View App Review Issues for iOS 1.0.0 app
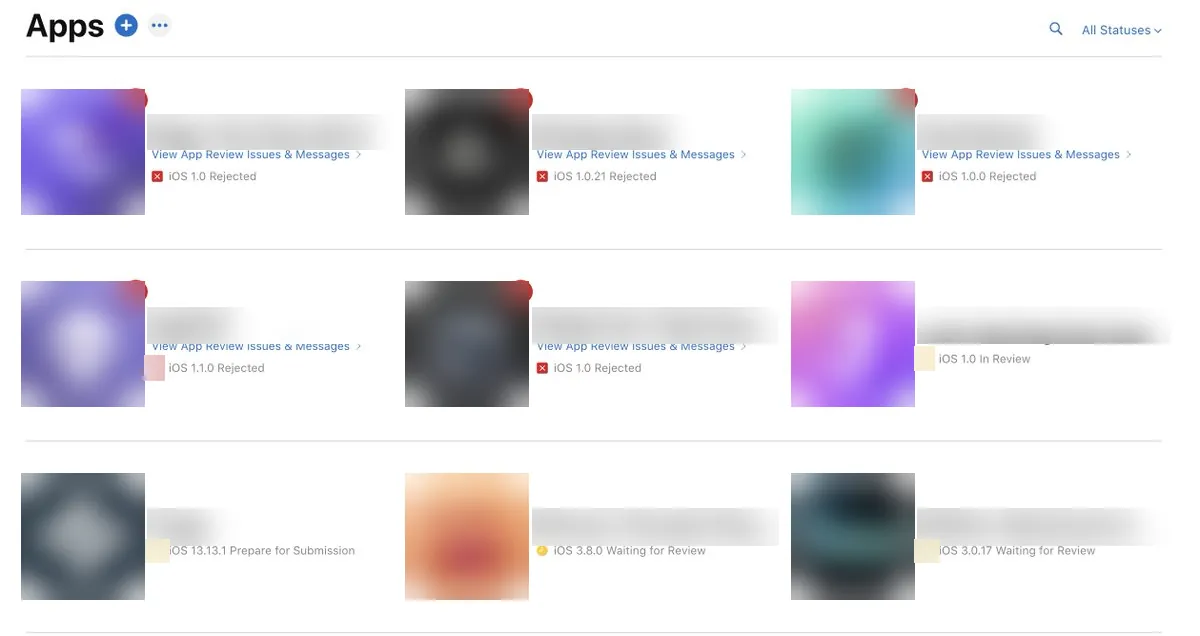The width and height of the screenshot is (1200, 636). coord(1021,155)
